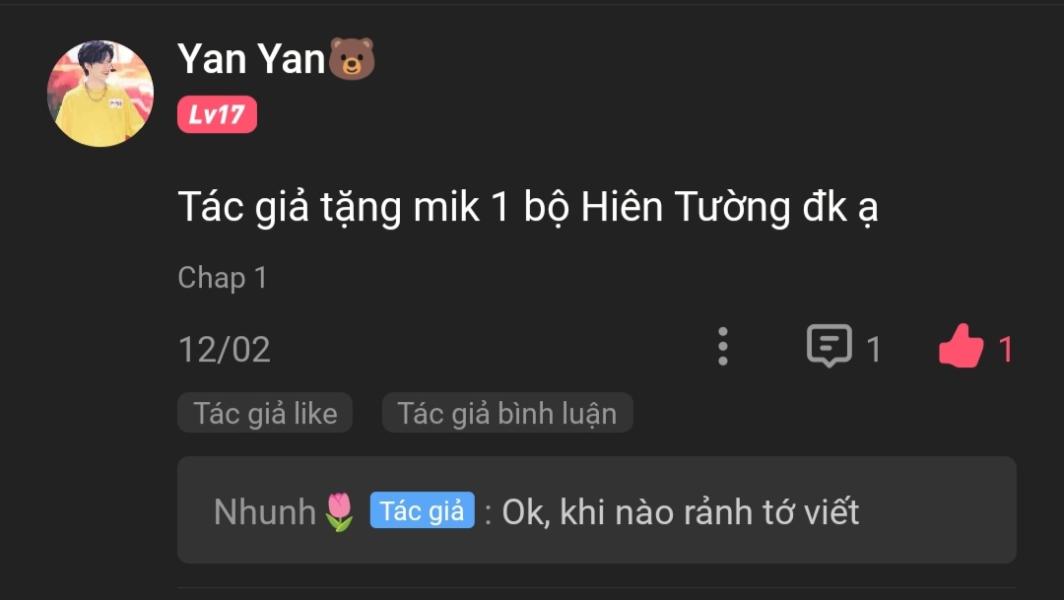Click the Yan Yan username

coord(252,58)
